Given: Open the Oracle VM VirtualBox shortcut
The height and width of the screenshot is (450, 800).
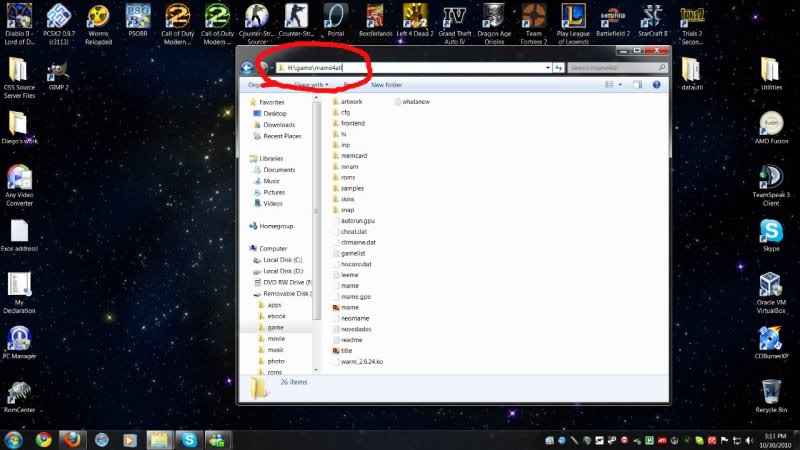Looking at the screenshot, I should coord(770,285).
